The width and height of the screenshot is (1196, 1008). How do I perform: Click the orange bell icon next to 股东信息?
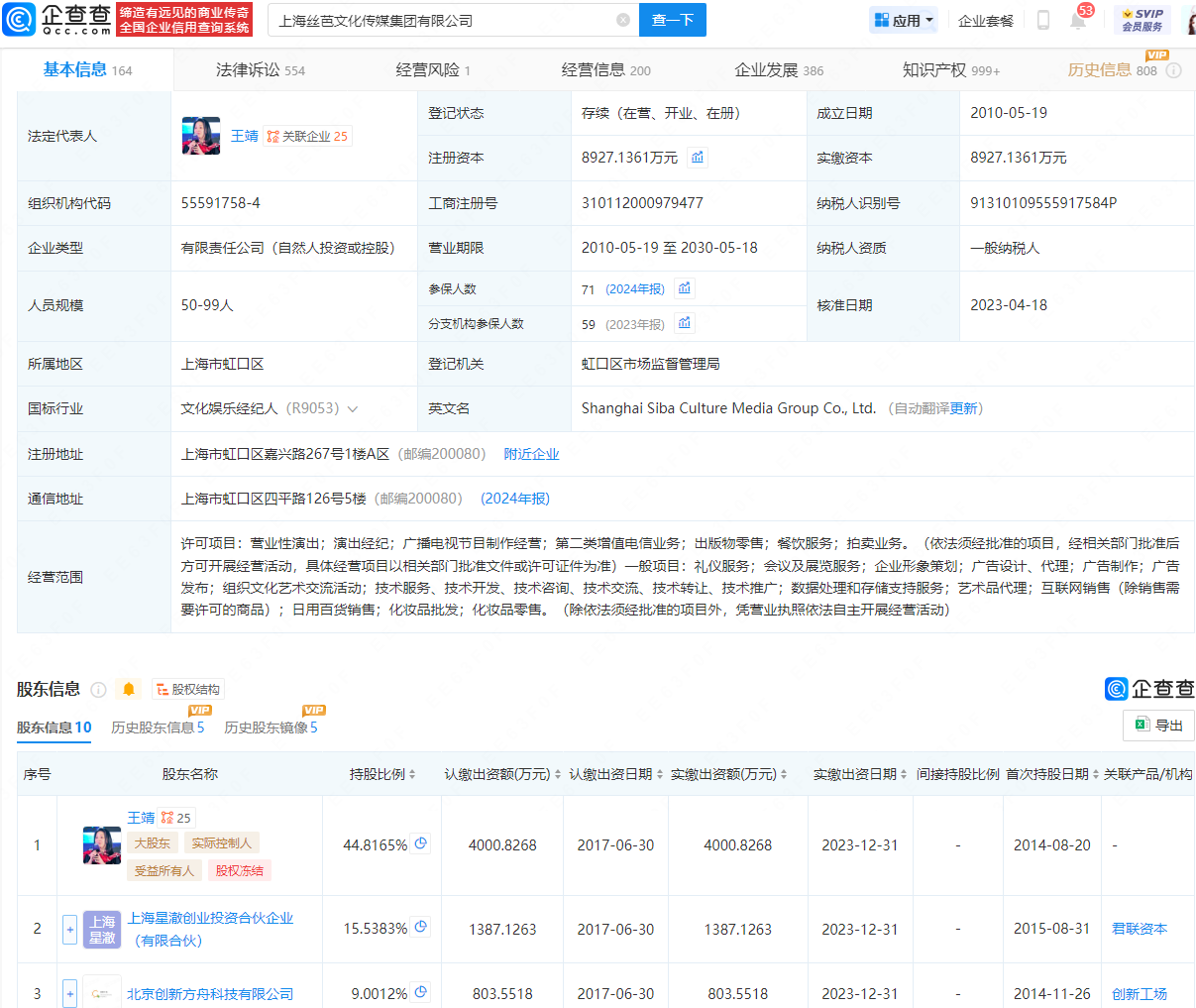pos(129,689)
